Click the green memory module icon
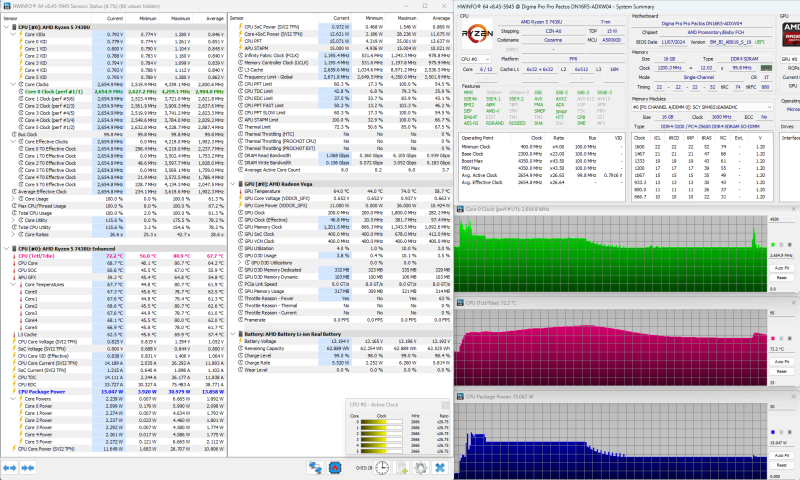The image size is (800, 480). tap(766, 67)
